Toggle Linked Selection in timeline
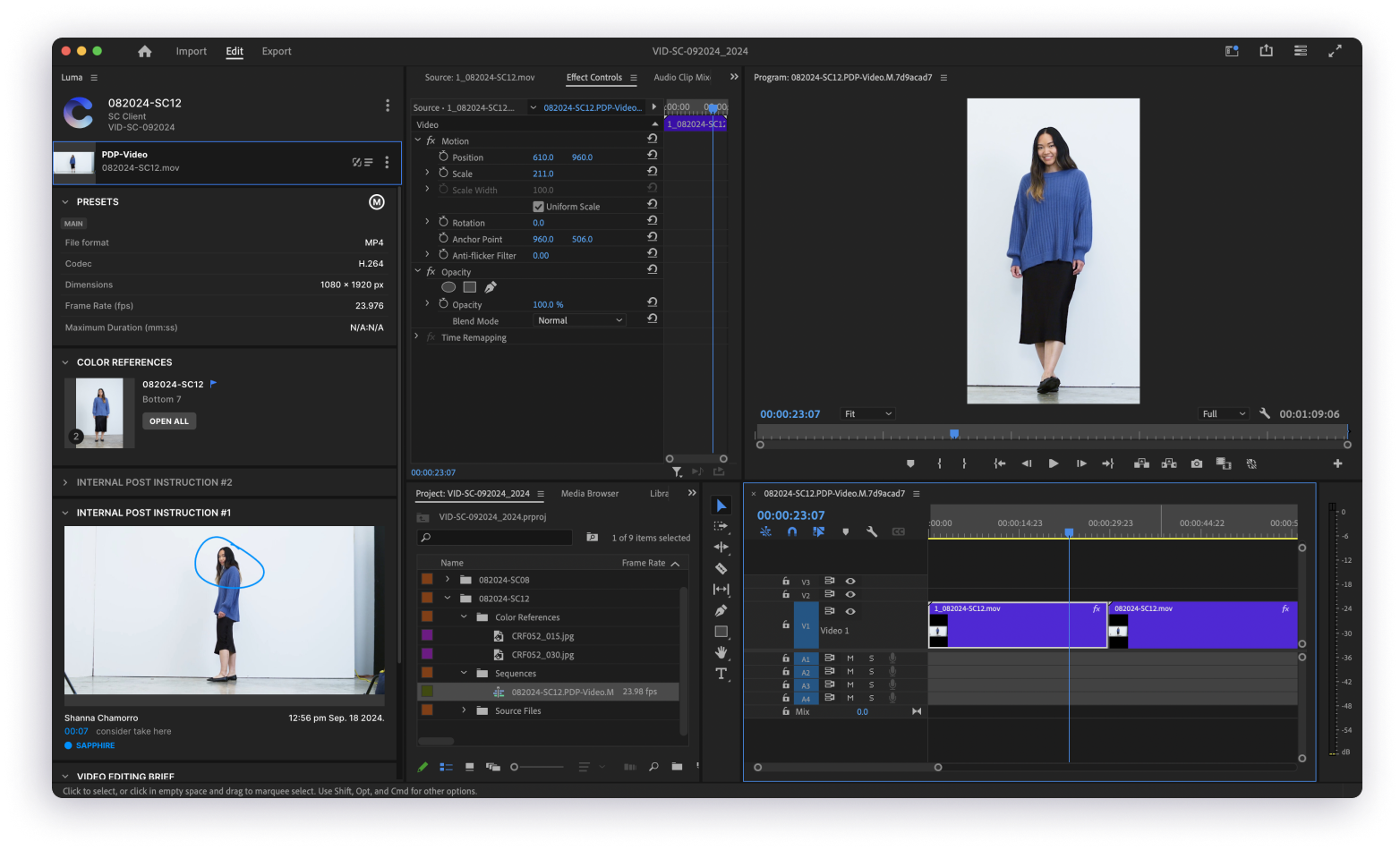 click(x=818, y=531)
